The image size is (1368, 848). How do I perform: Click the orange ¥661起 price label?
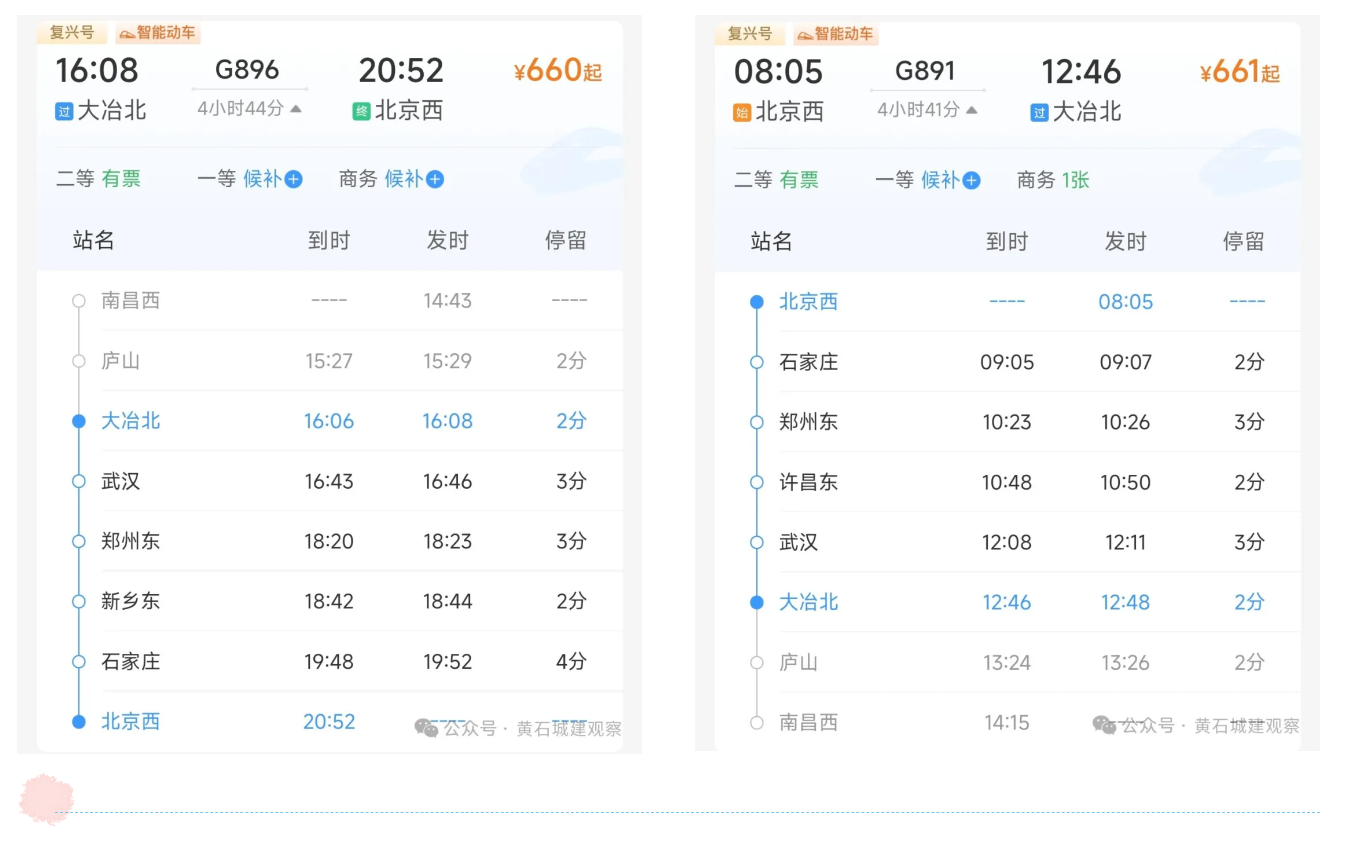(x=1238, y=70)
